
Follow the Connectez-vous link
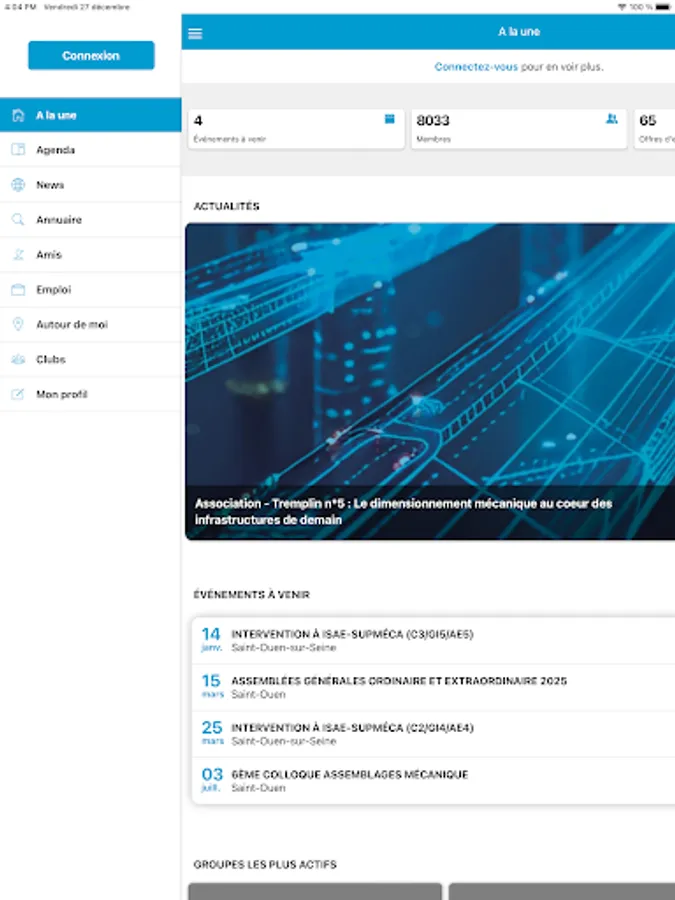(476, 67)
